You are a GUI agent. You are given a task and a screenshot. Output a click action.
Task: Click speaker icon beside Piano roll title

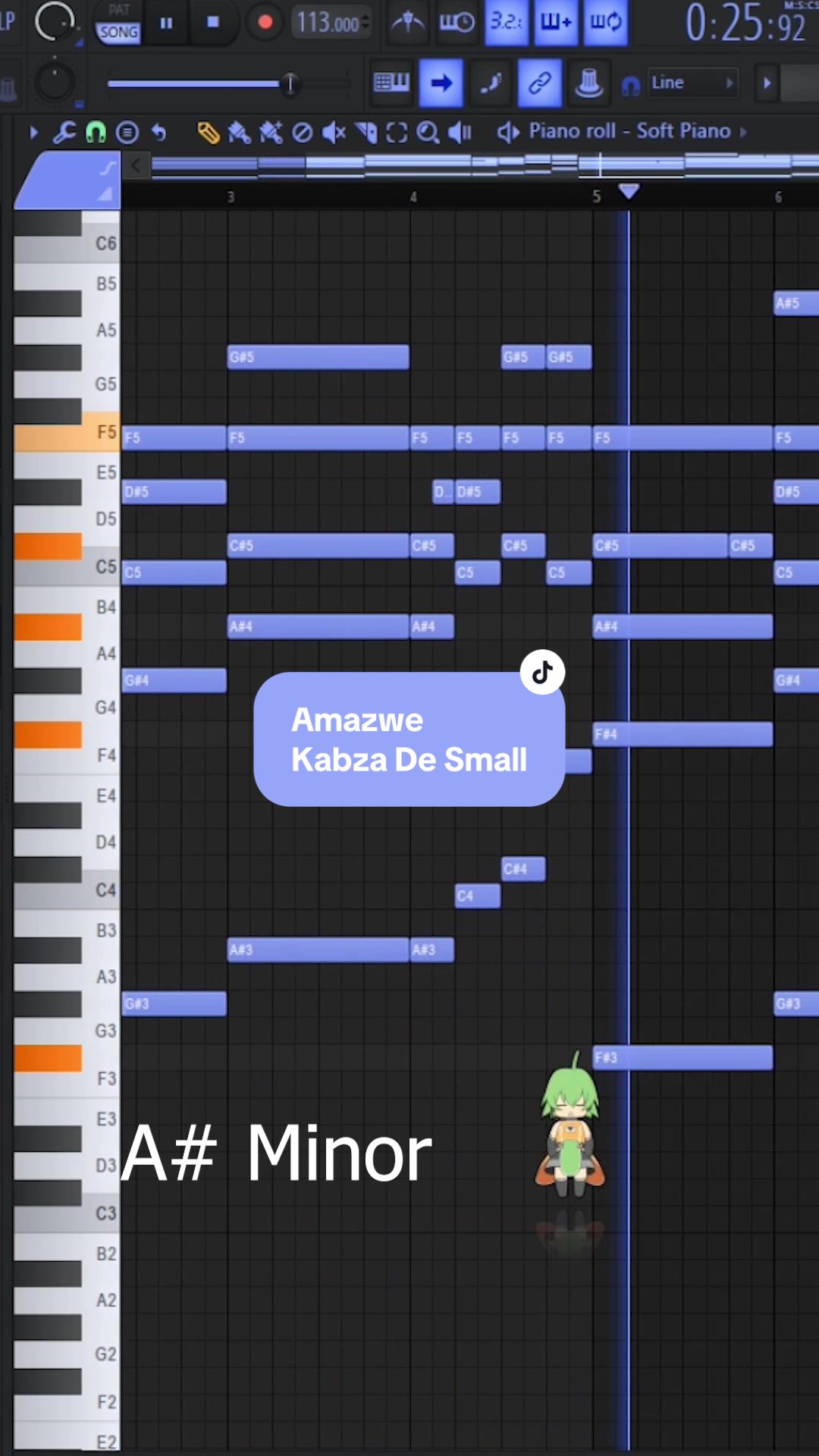tap(507, 132)
